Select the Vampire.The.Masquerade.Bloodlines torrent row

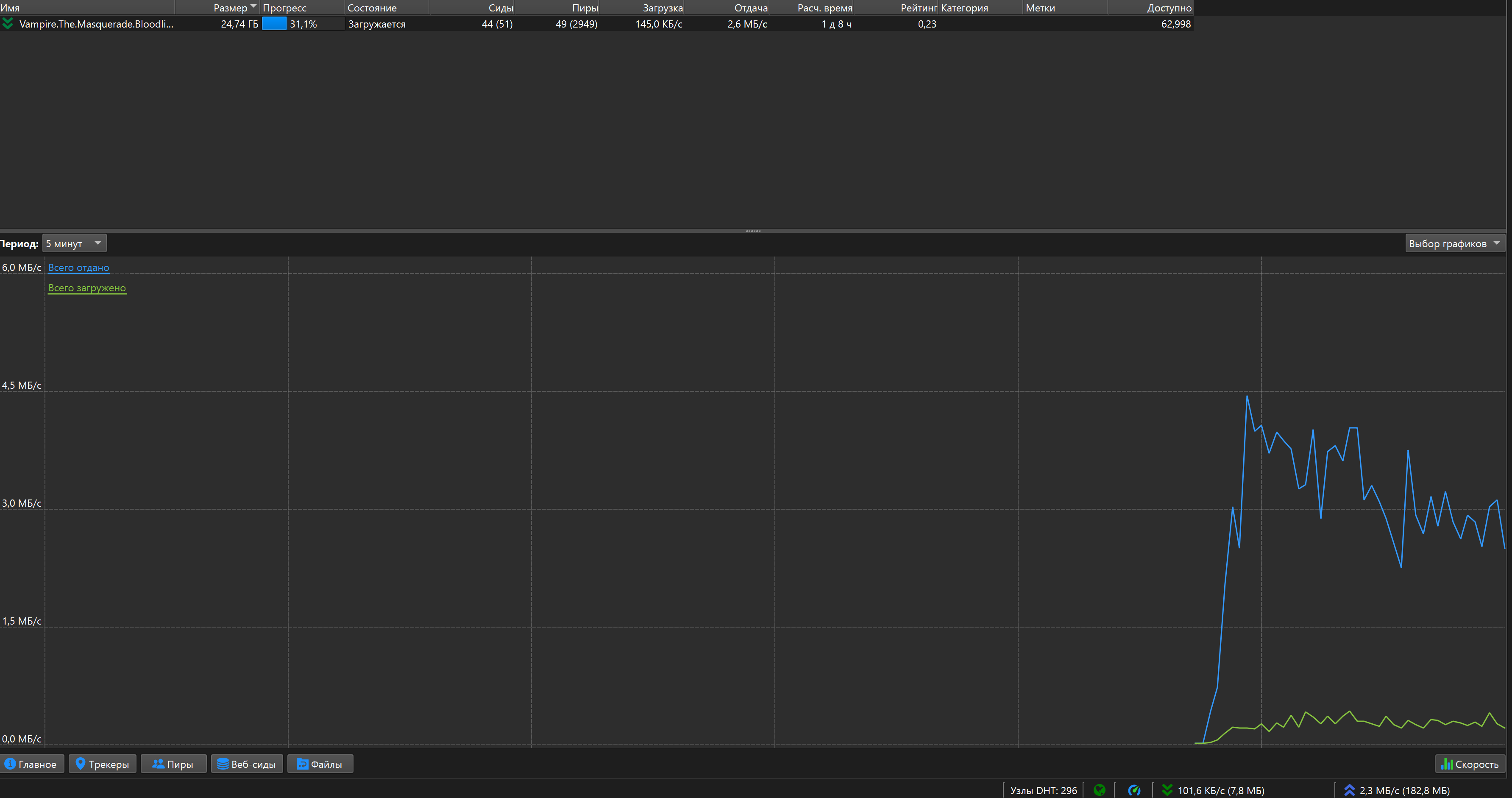(96, 24)
